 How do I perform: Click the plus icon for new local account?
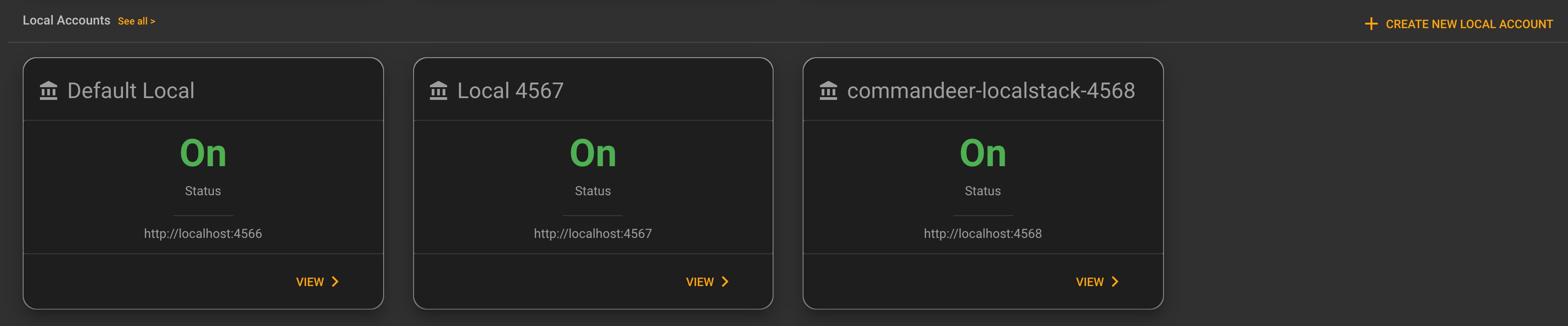(x=1371, y=24)
